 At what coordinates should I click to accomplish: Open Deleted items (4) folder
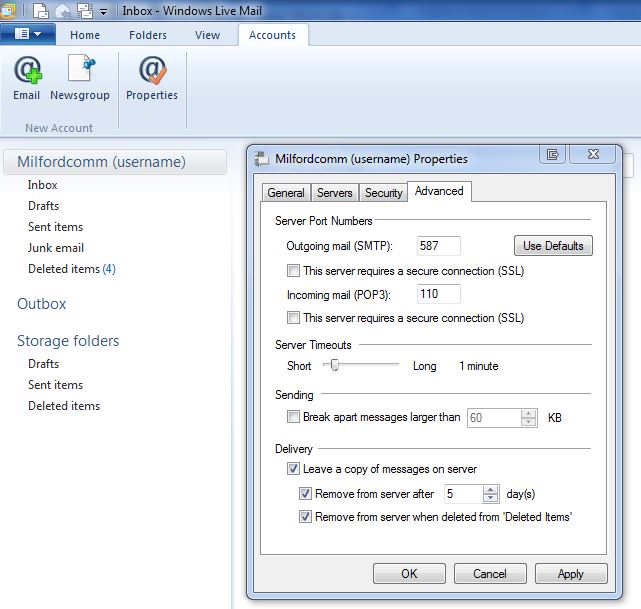[72, 269]
